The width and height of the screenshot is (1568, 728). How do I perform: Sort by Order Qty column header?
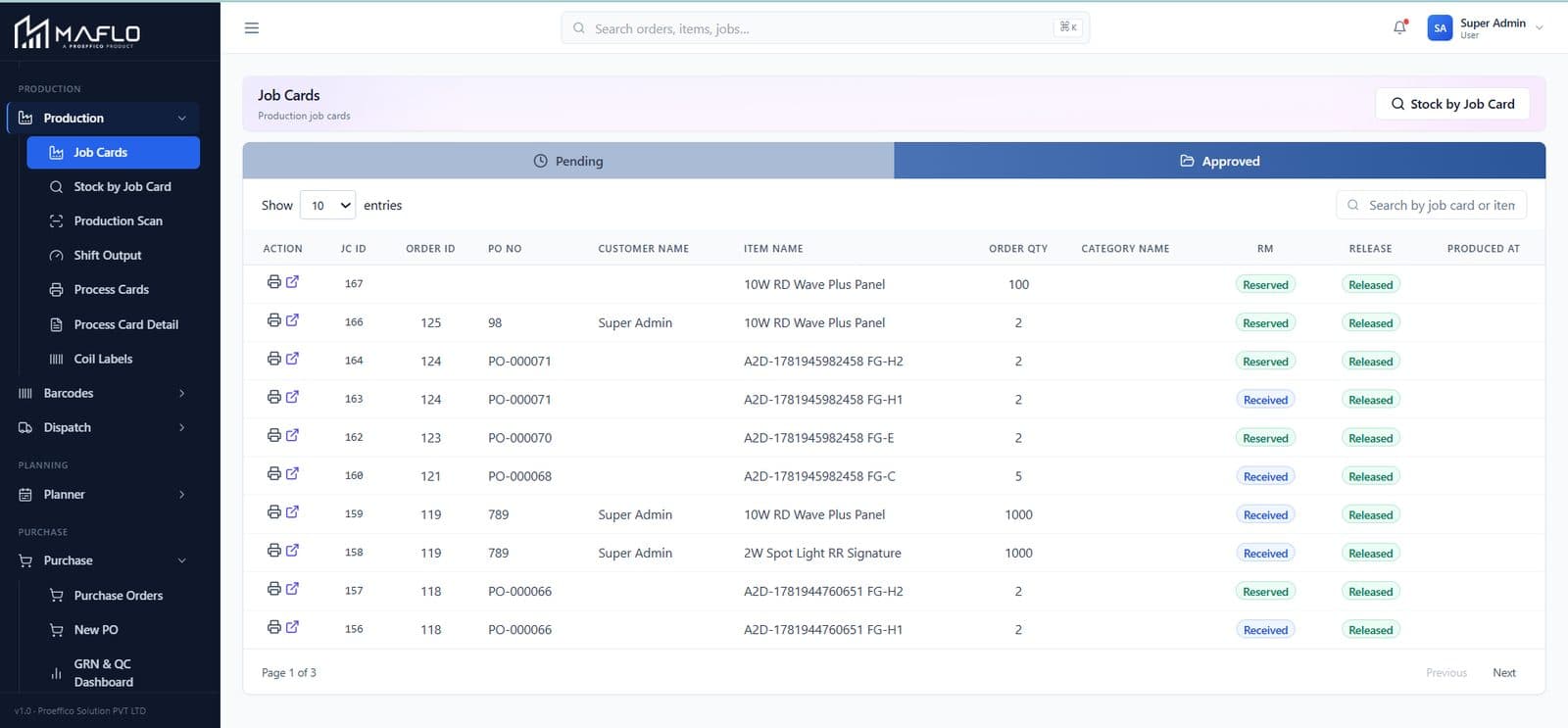point(1018,249)
